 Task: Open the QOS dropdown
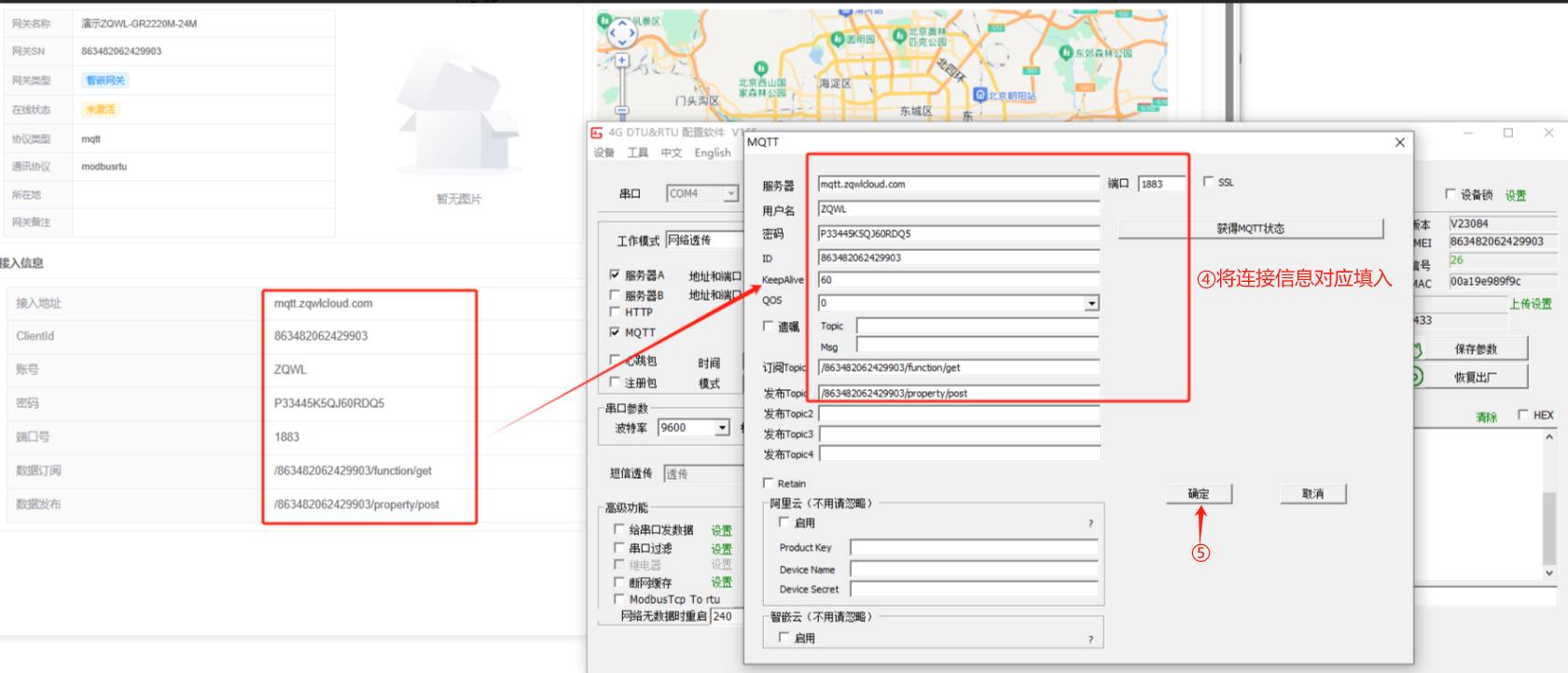(x=1091, y=303)
